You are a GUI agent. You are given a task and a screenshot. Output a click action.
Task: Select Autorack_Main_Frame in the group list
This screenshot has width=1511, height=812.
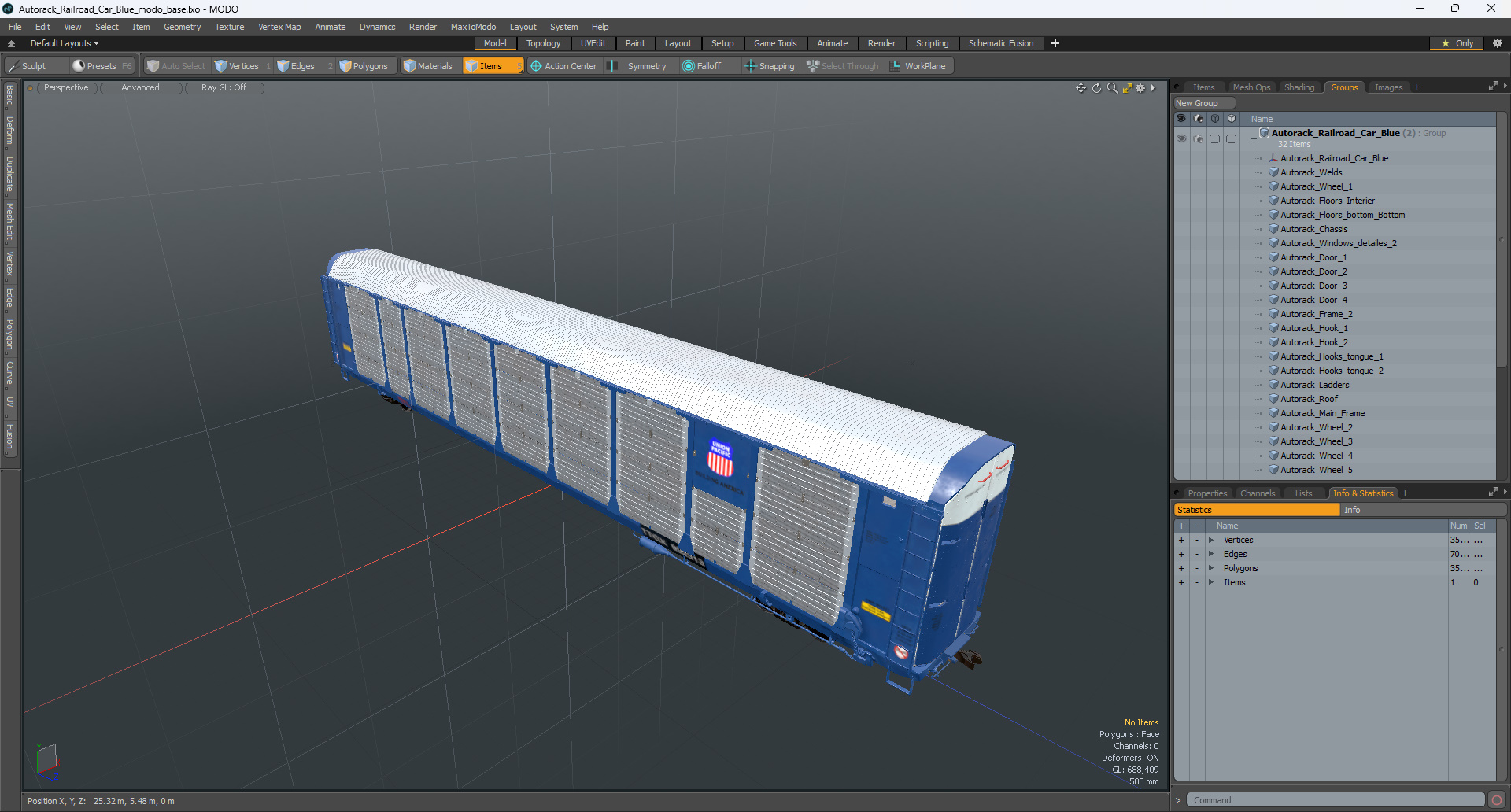click(x=1322, y=413)
